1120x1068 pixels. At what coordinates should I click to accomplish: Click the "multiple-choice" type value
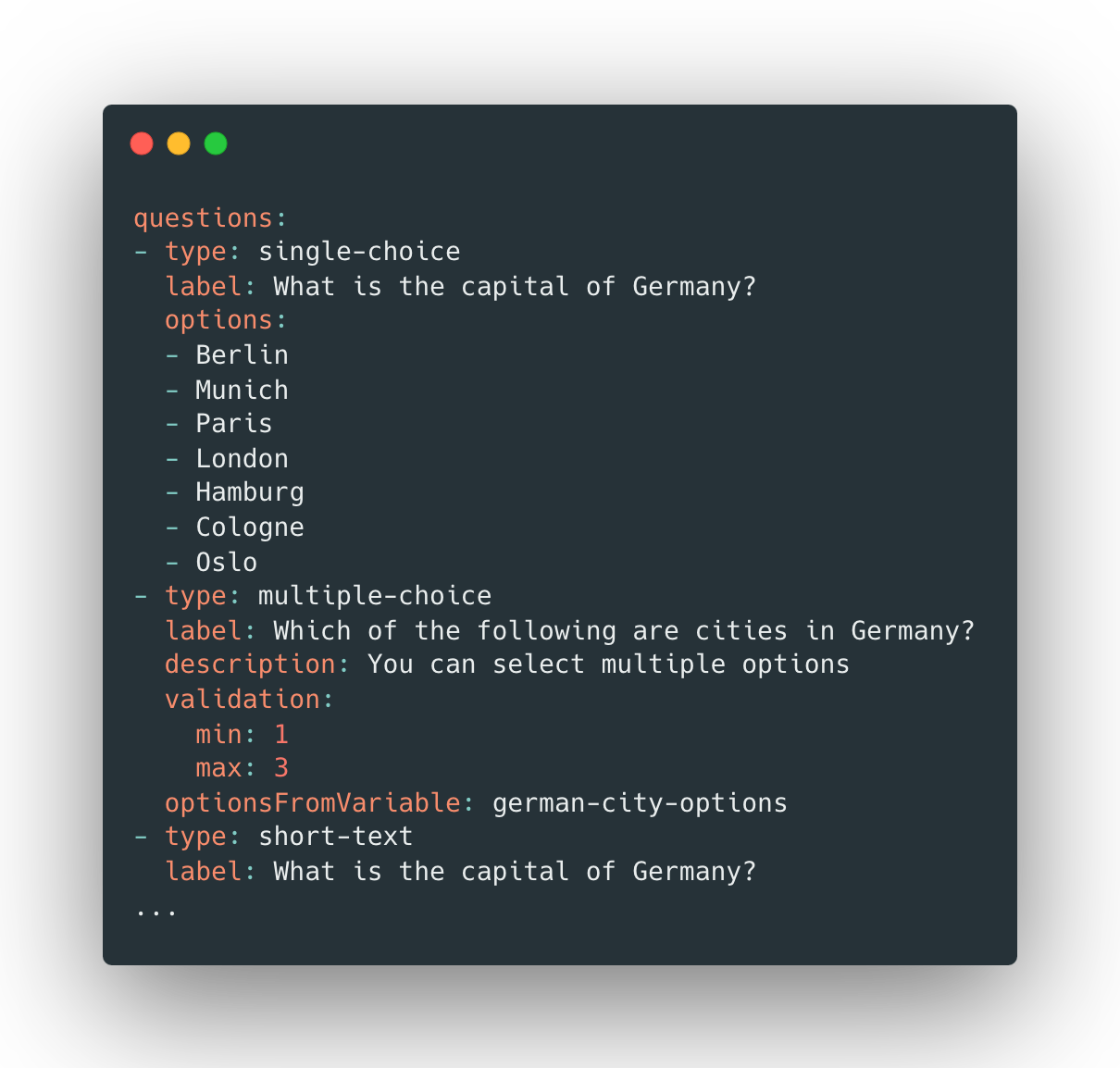[375, 596]
